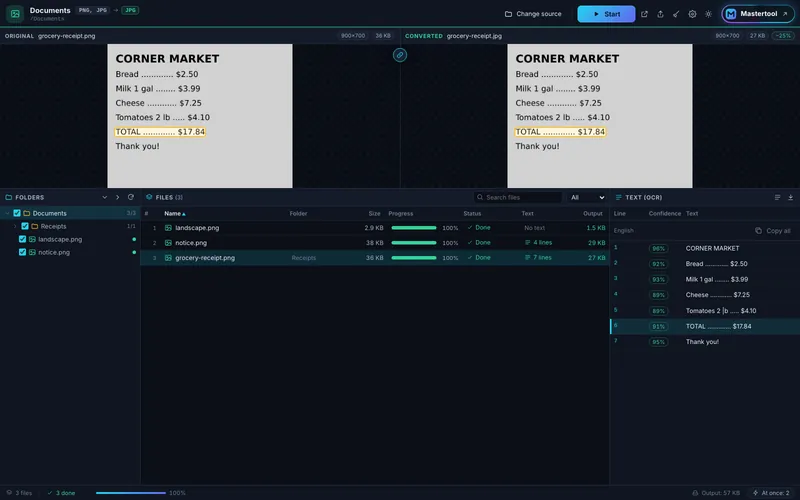The width and height of the screenshot is (800, 500).
Task: Uncheck notice.png checkbox in folder tree
Action: click(22, 252)
